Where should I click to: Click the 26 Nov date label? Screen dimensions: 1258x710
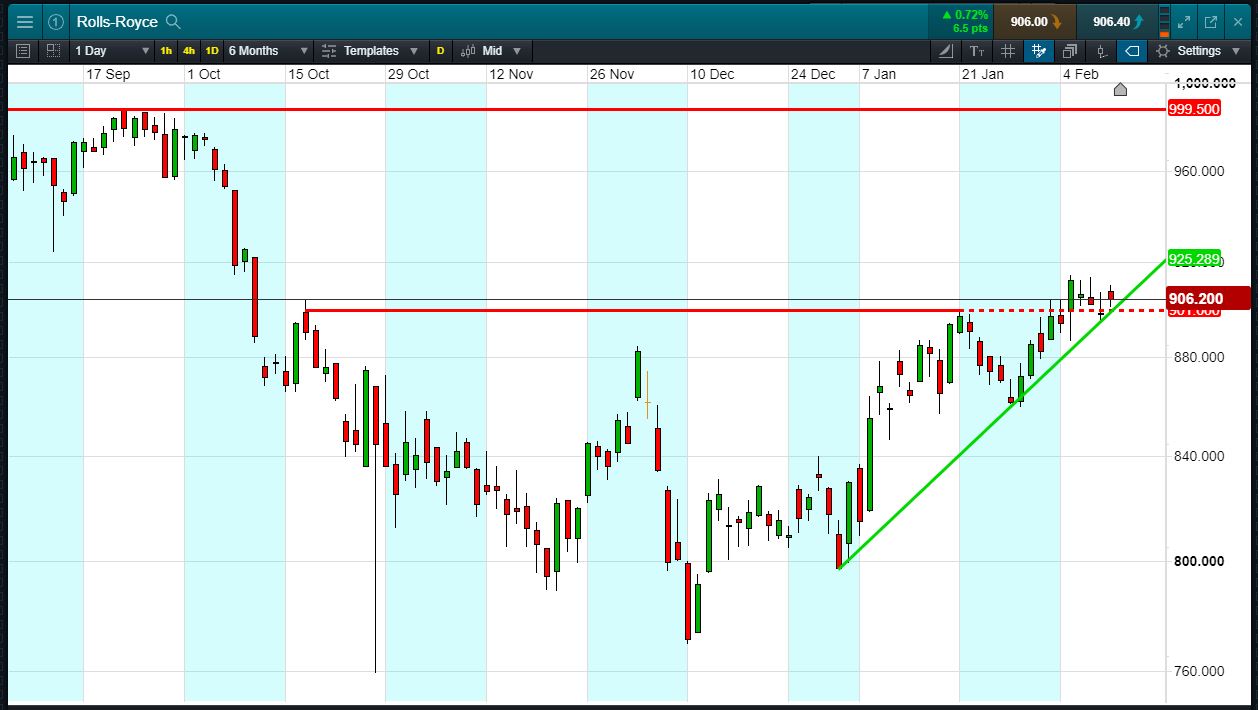point(612,74)
